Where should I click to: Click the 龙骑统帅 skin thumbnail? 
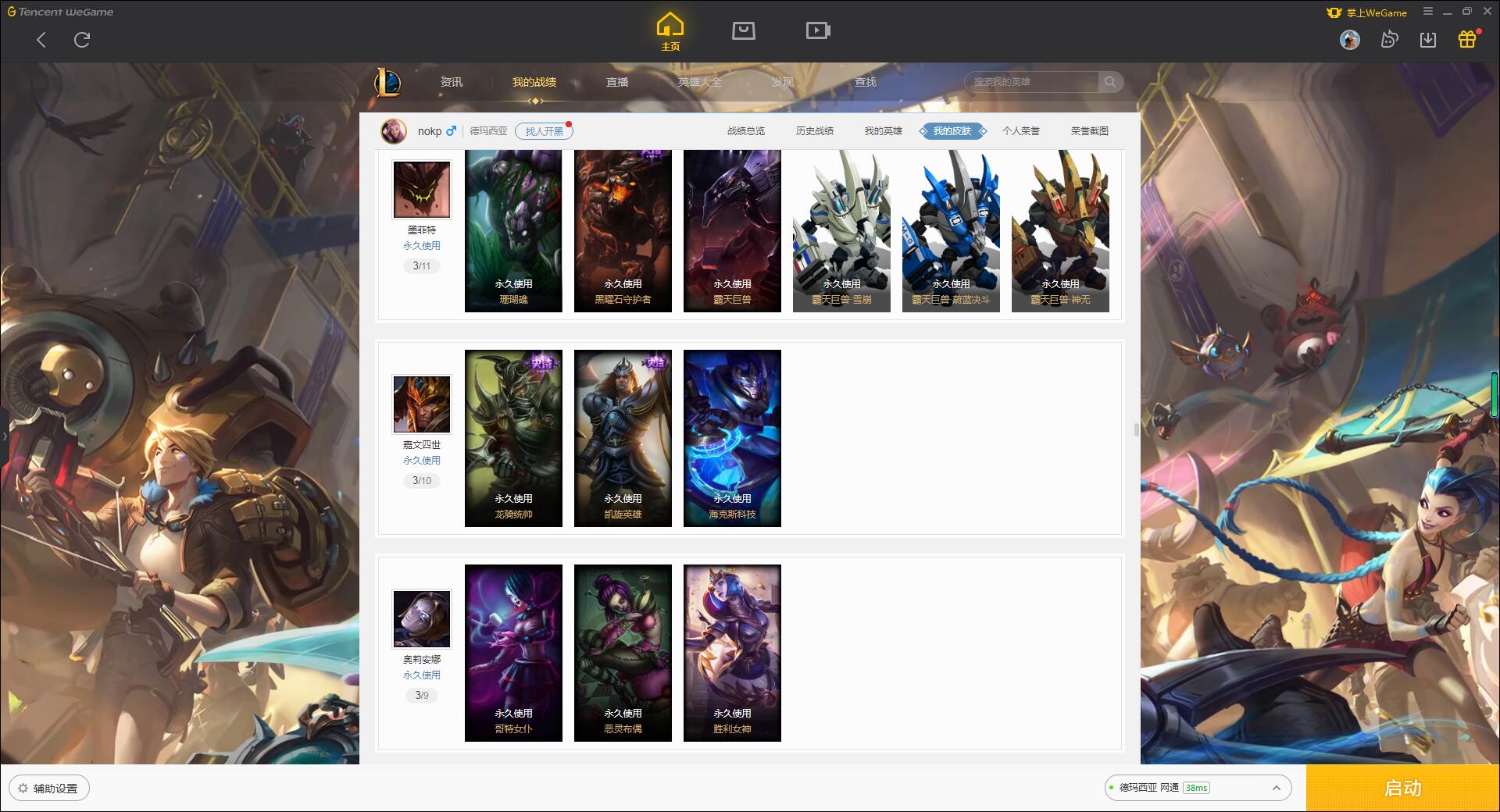point(513,438)
